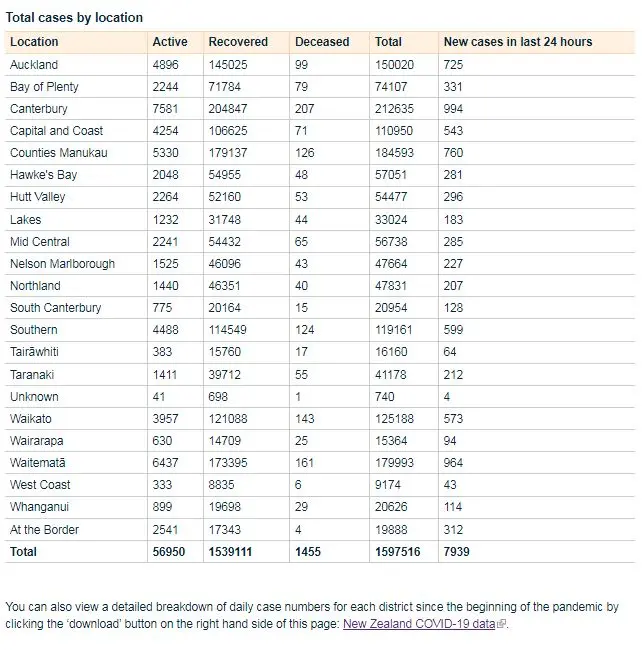Click the At the Border row label

(44, 529)
